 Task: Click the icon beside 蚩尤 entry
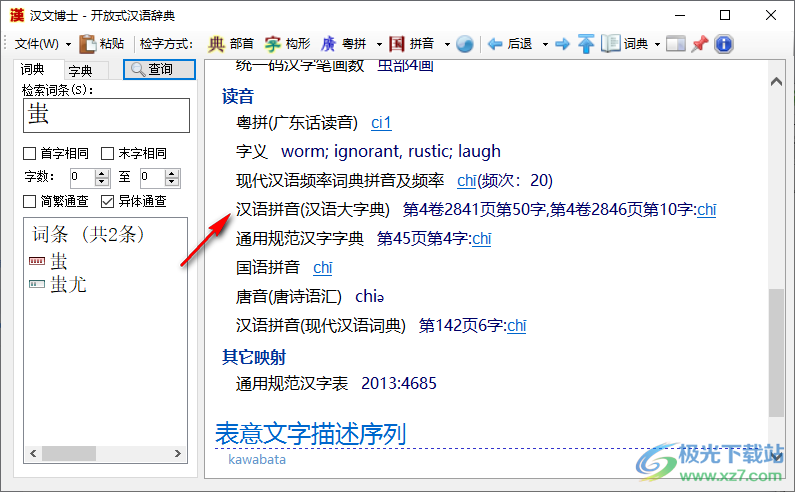[x=37, y=284]
